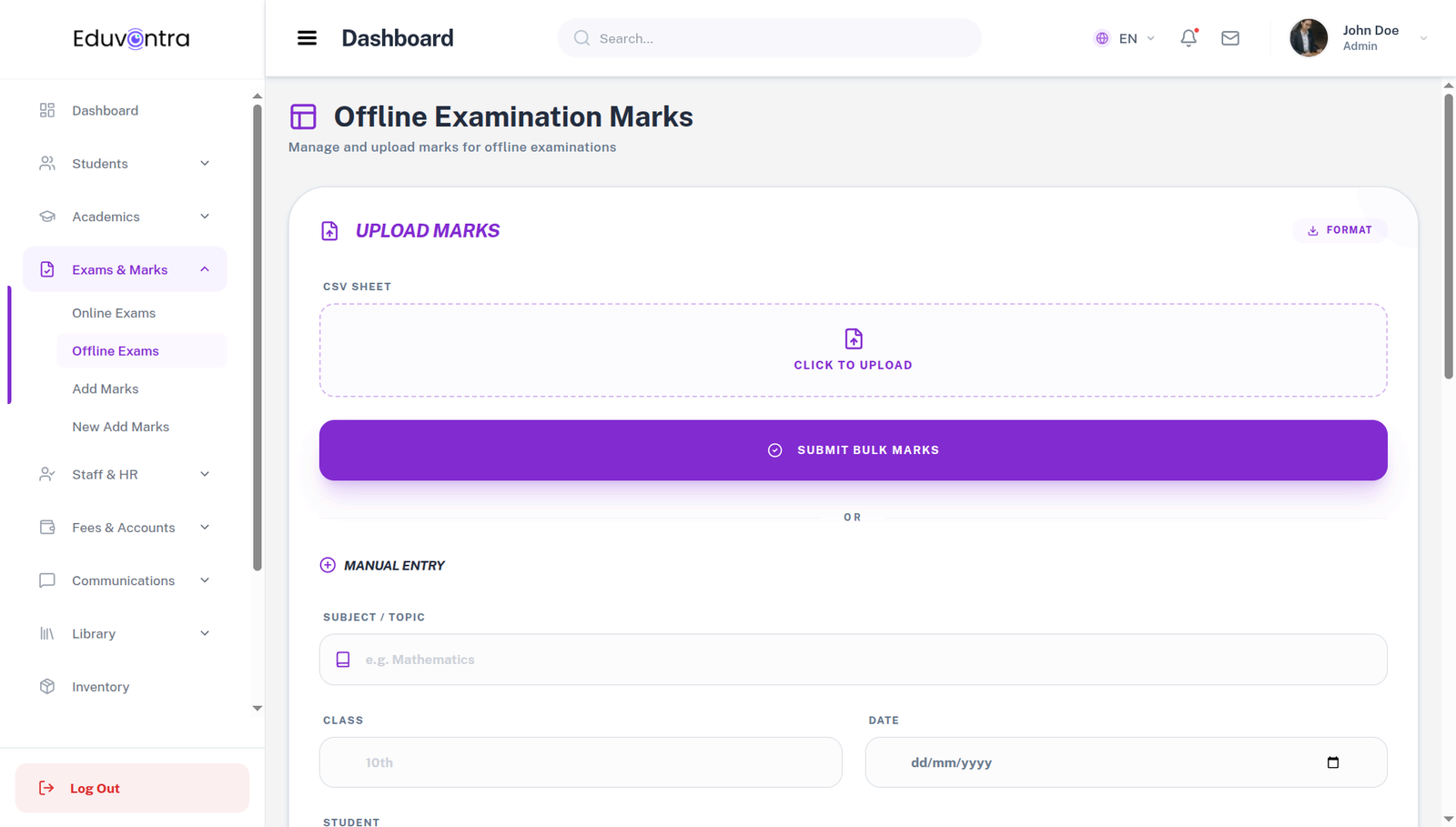Click the globe language icon
The height and width of the screenshot is (827, 1456).
tap(1102, 38)
